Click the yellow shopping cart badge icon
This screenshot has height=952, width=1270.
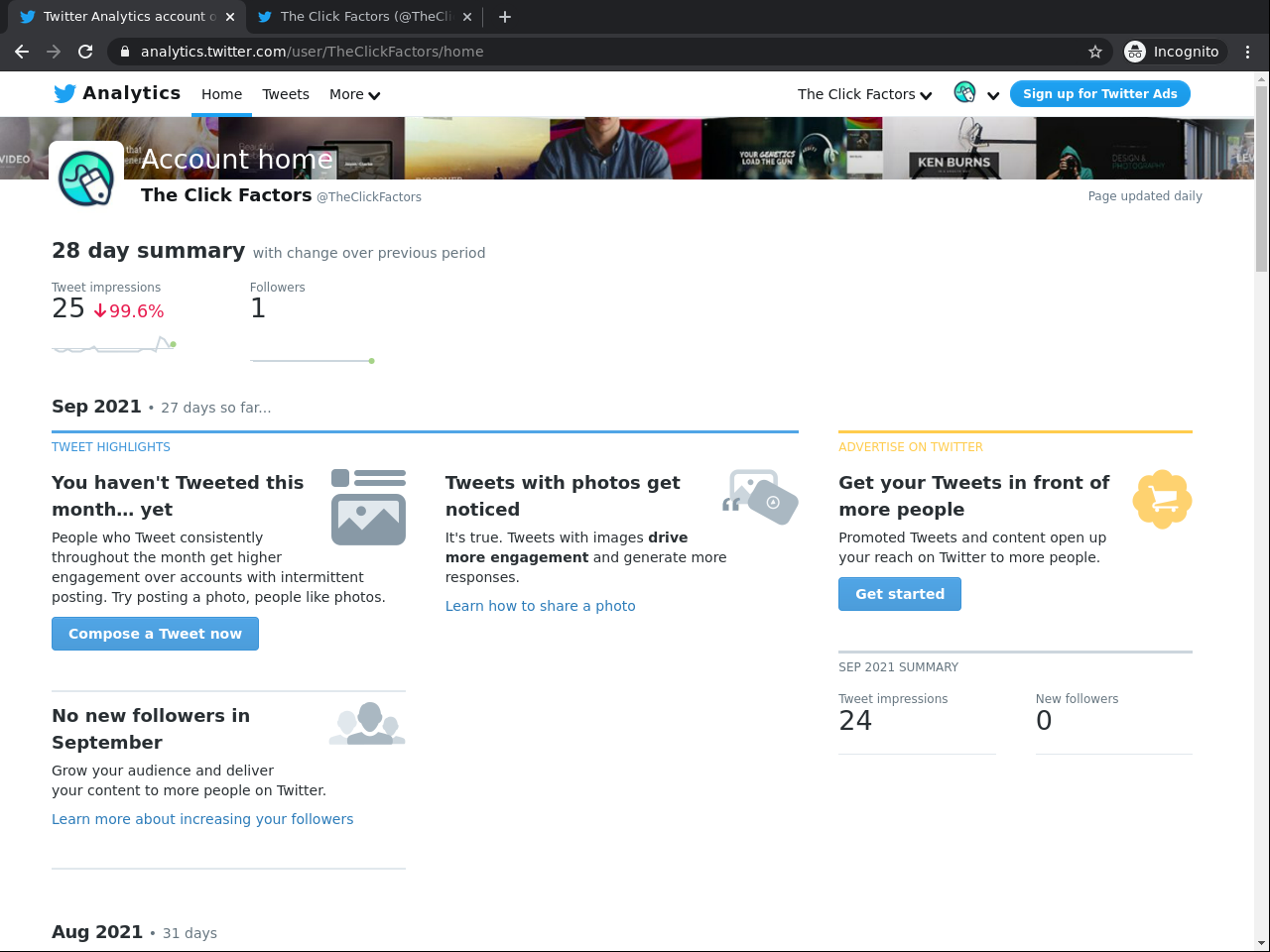(1162, 499)
